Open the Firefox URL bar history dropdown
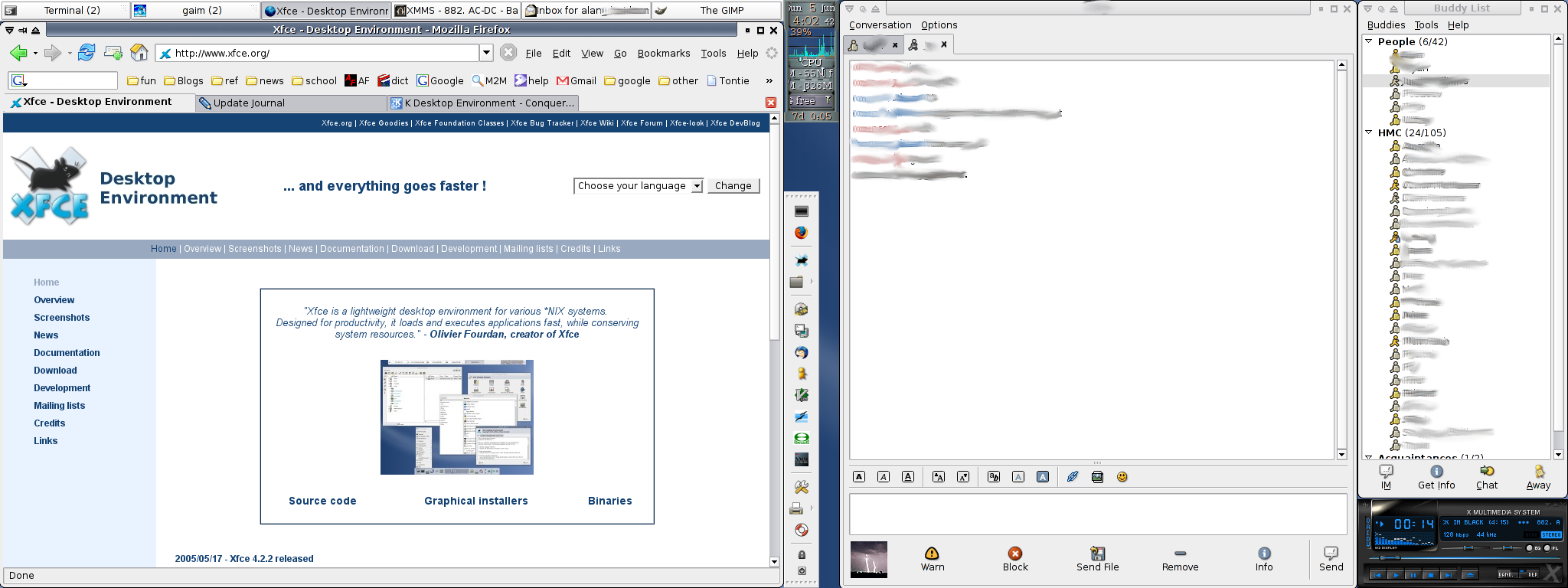The image size is (1568, 588). (486, 53)
